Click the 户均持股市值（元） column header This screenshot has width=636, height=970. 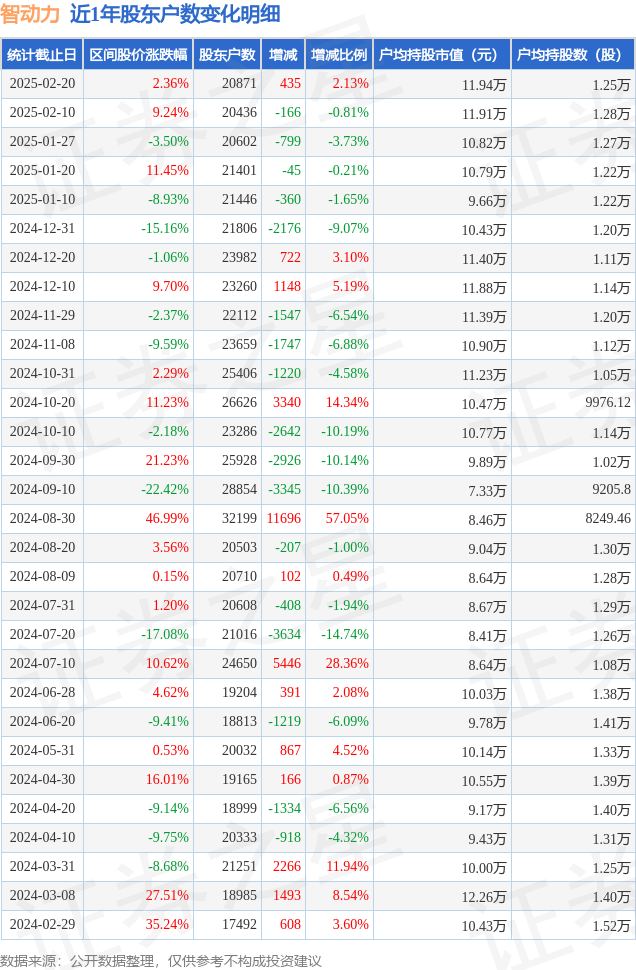pos(442,54)
